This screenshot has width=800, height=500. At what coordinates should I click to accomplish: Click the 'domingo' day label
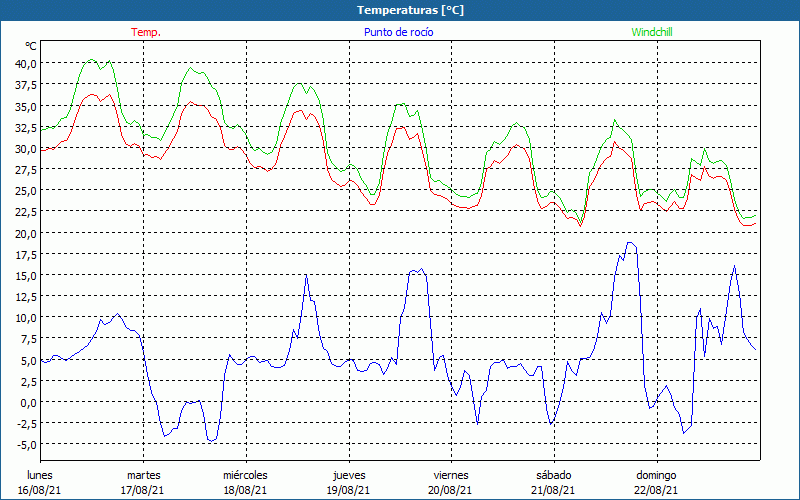(x=656, y=475)
